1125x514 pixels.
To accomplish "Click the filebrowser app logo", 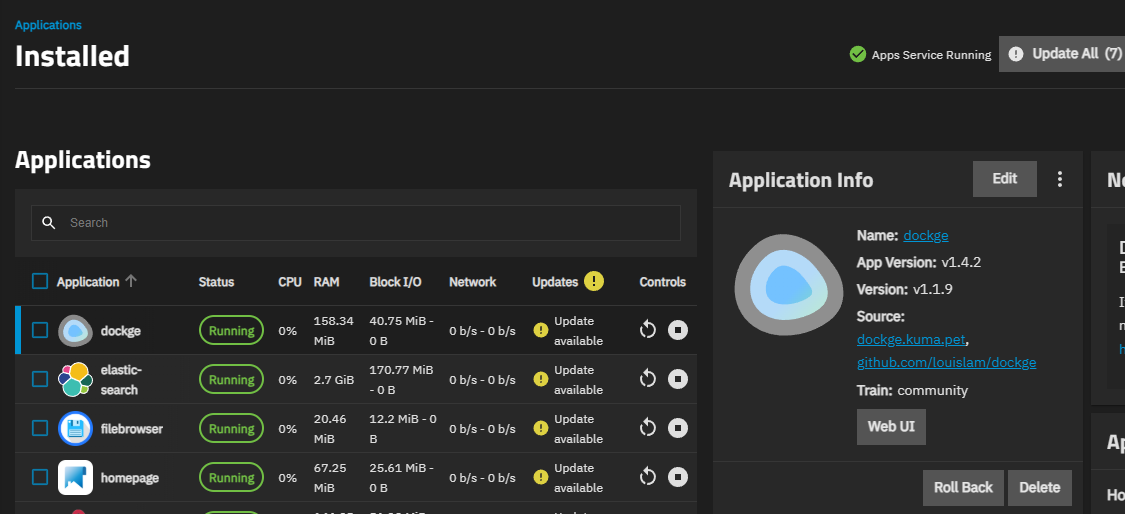I will click(75, 429).
